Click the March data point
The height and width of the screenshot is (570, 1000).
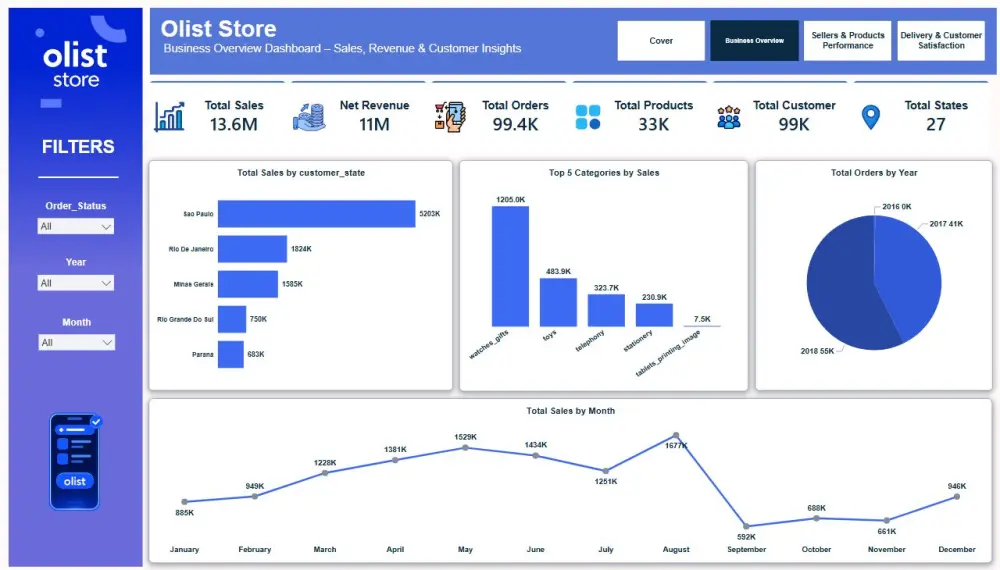pos(325,473)
